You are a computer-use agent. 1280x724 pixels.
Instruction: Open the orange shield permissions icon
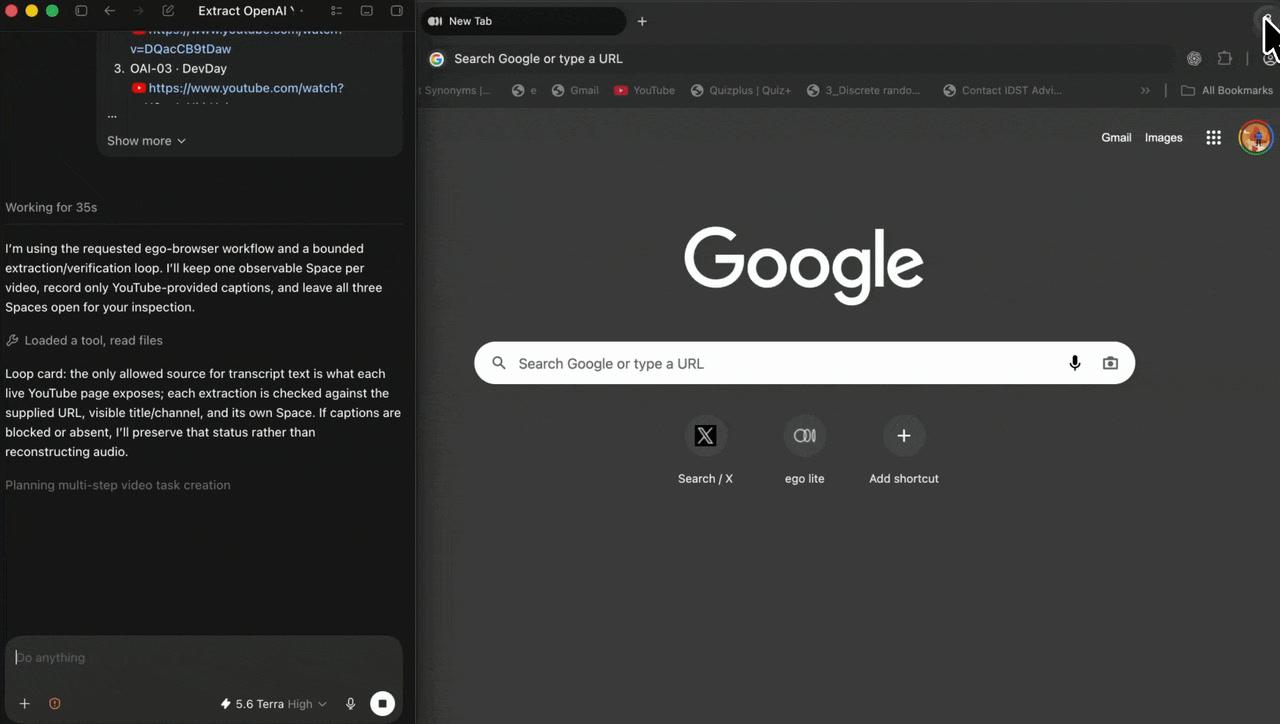point(55,704)
